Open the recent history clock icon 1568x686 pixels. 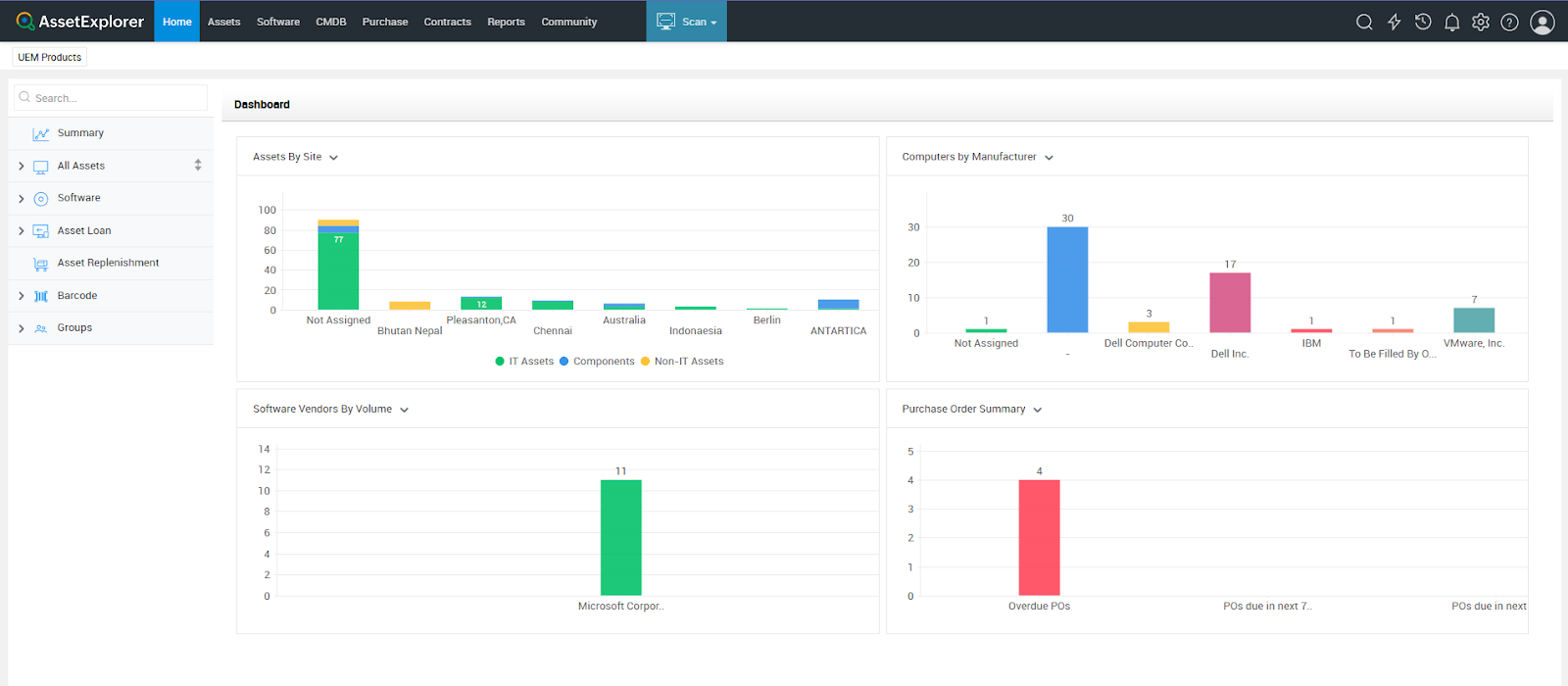pyautogui.click(x=1423, y=22)
